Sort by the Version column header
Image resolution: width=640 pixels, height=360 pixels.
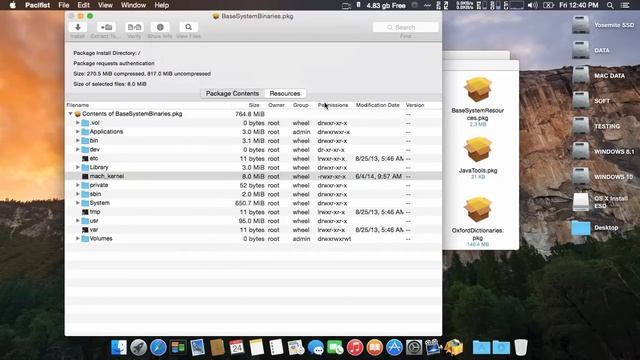point(415,105)
